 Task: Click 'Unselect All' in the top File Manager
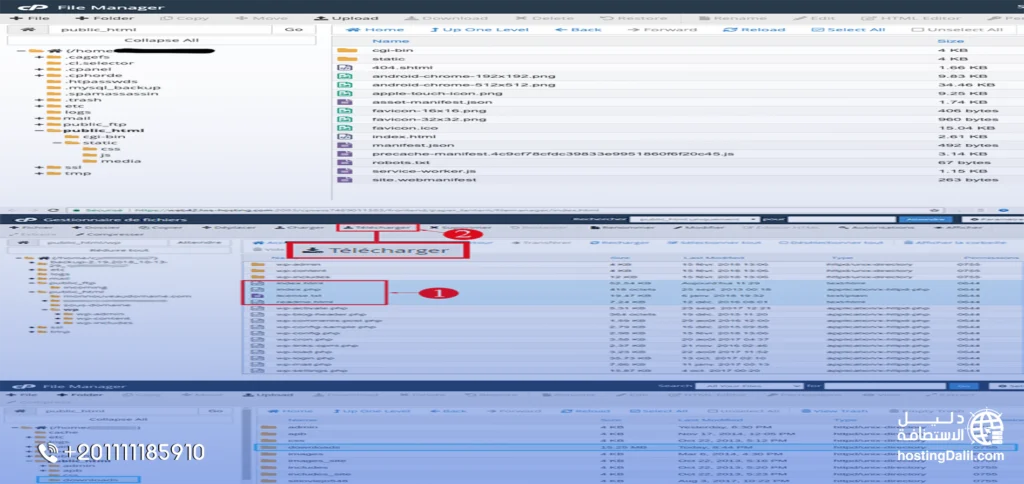(957, 29)
